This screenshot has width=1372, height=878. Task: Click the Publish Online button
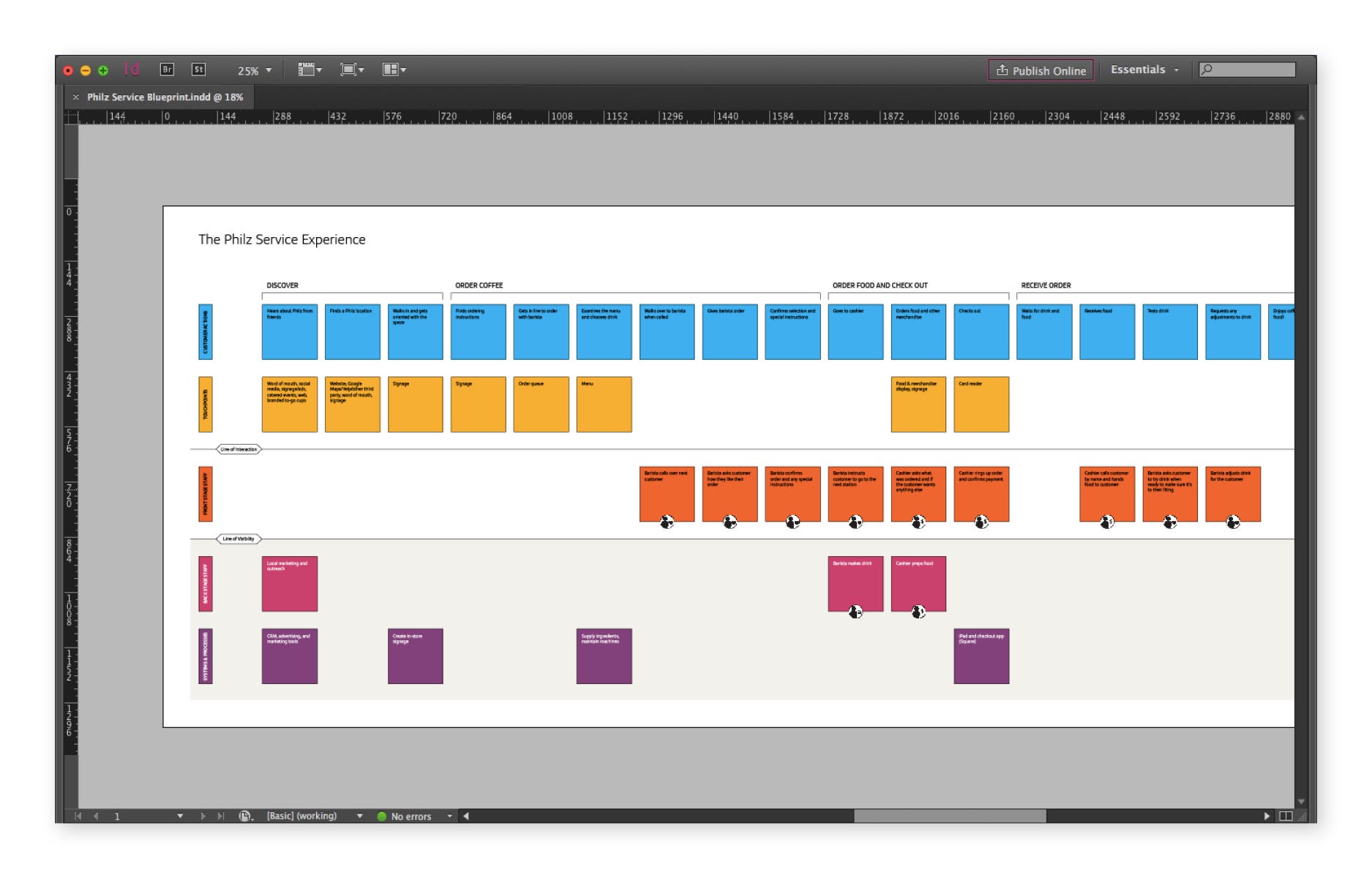pos(1041,70)
